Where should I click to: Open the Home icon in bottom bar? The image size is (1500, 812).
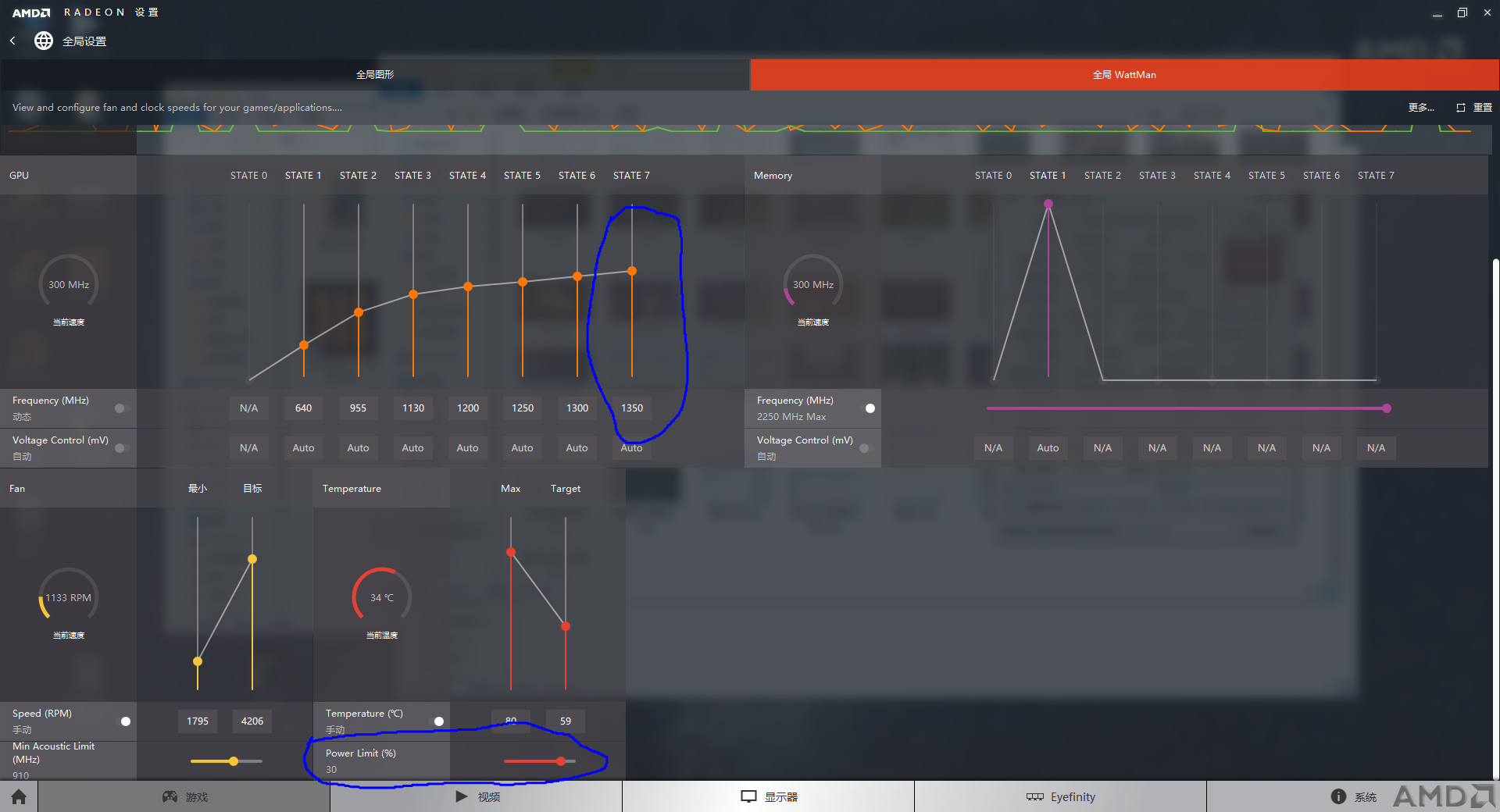[x=19, y=796]
